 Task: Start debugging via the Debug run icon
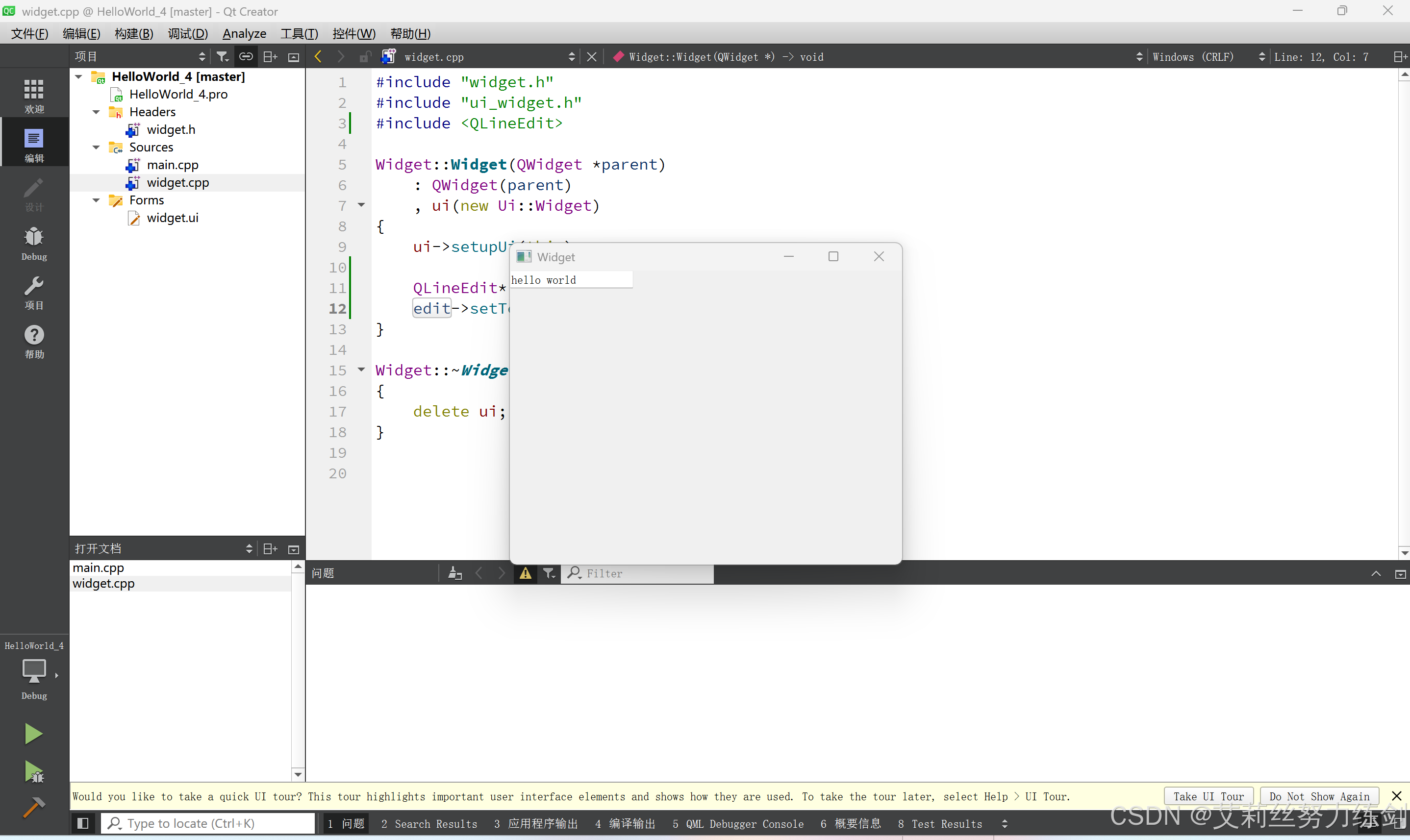(33, 771)
